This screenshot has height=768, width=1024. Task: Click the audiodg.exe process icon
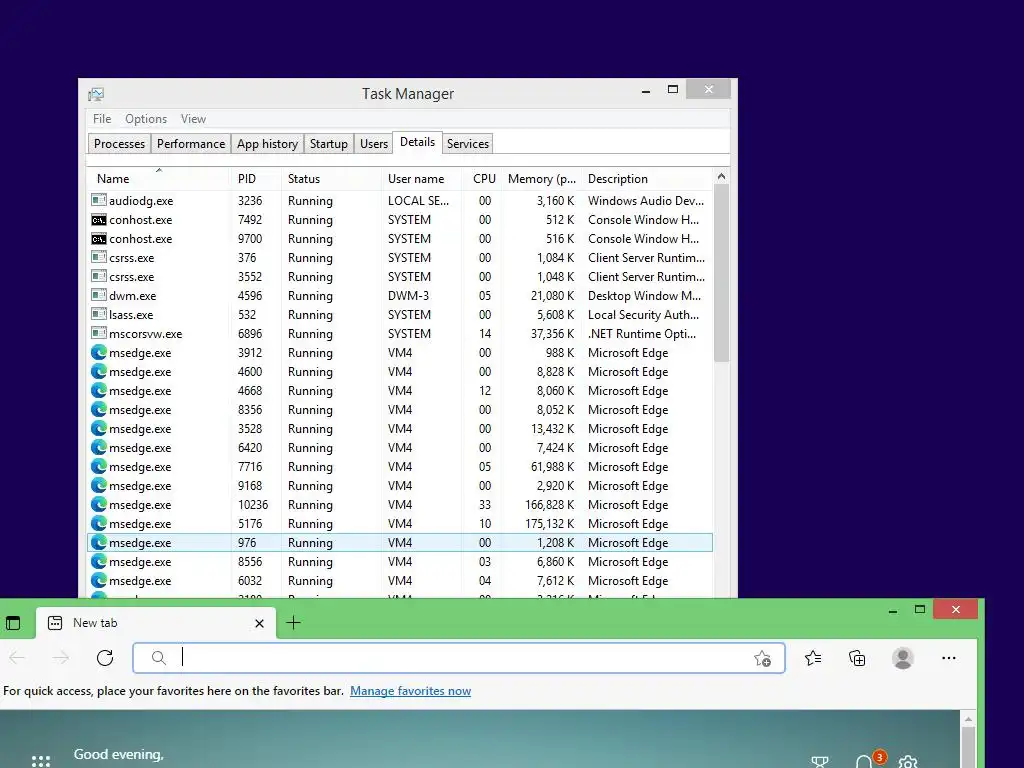(x=99, y=200)
